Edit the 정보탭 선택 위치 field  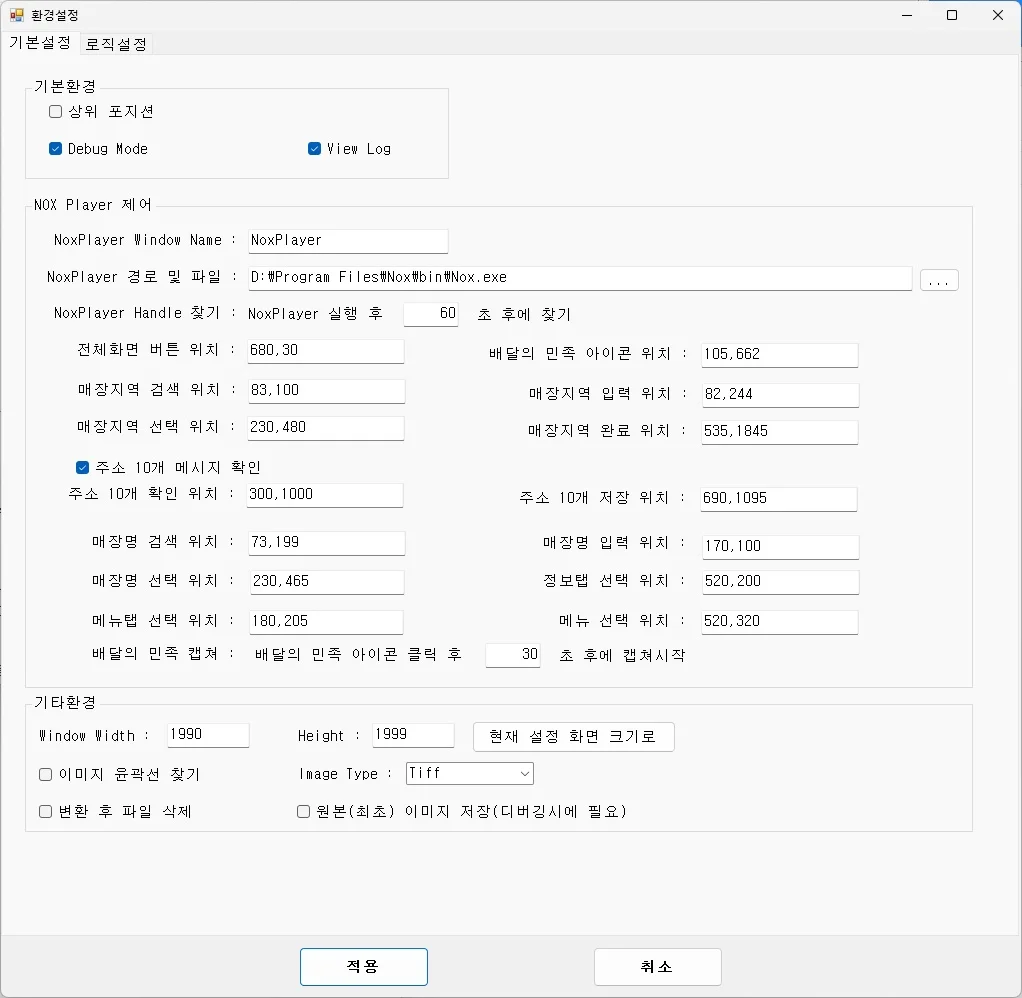click(780, 581)
